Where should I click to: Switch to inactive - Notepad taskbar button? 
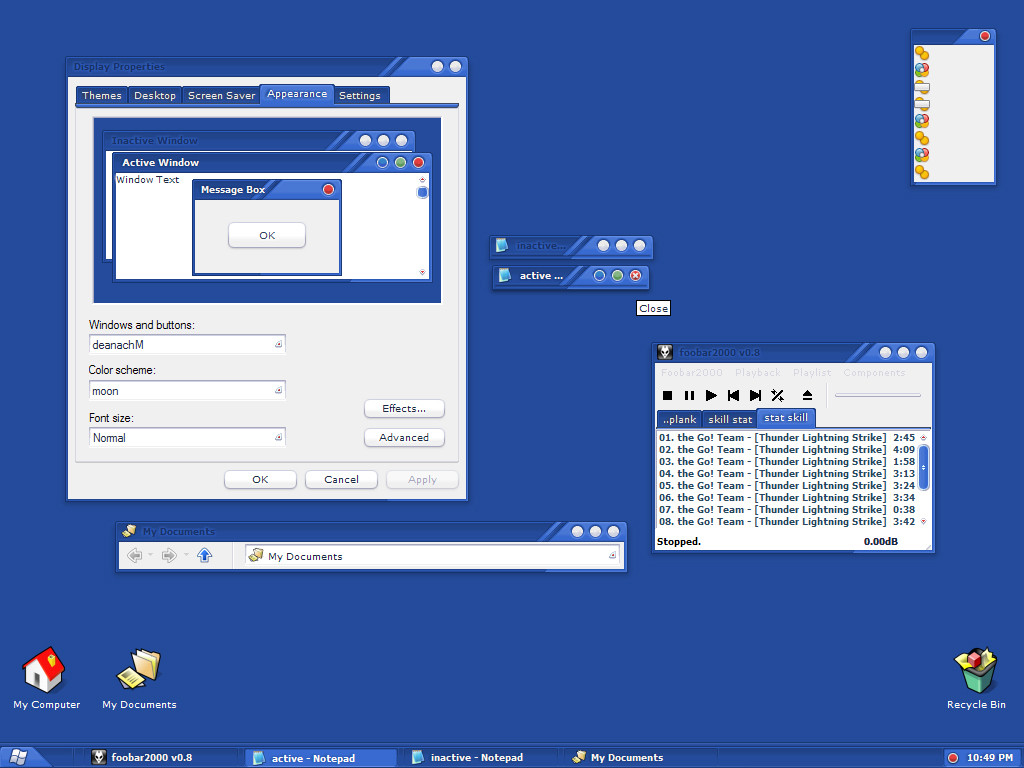click(480, 758)
